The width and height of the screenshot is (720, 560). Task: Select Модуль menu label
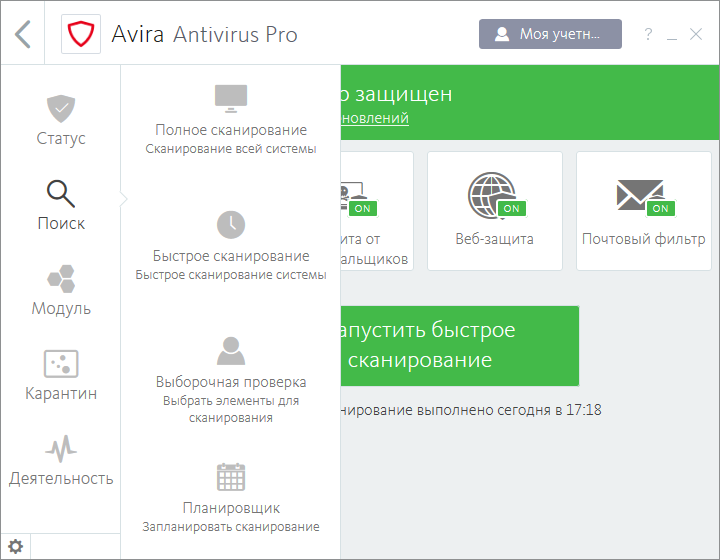[x=61, y=308]
